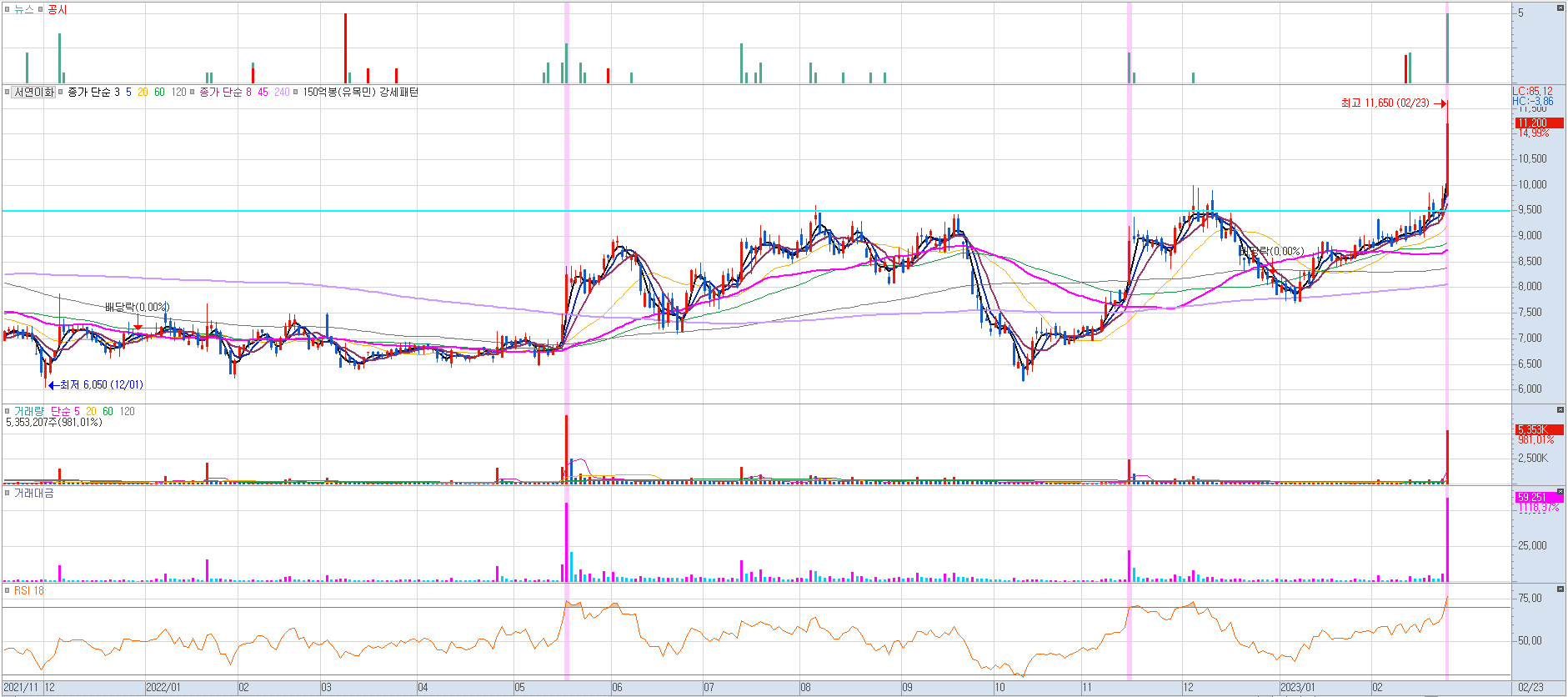
Task: Click the 10,500 price axis label
Action: (1532, 158)
